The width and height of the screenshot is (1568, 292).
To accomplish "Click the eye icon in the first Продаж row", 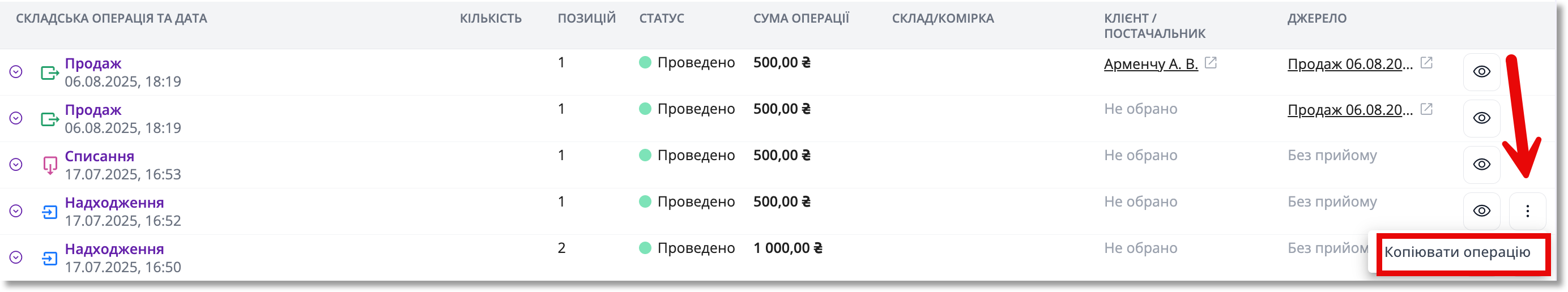I will 1481,72.
